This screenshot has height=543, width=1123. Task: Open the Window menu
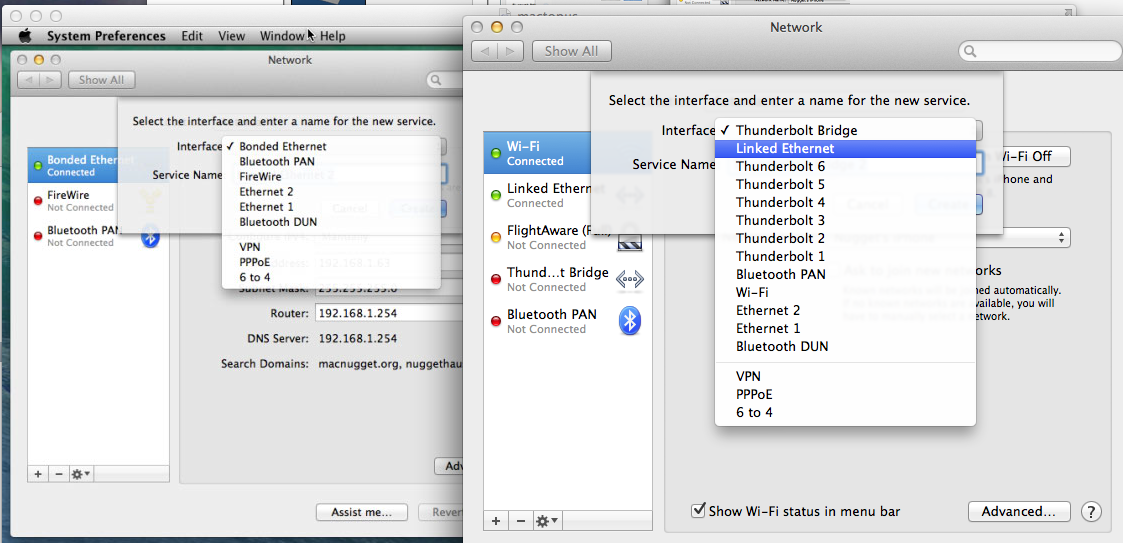pyautogui.click(x=282, y=36)
